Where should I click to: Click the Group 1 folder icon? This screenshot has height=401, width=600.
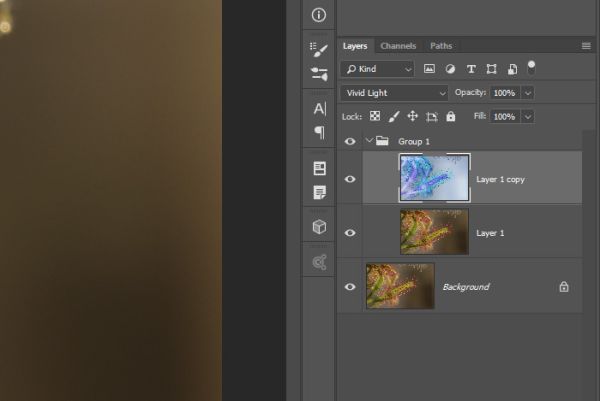coord(382,141)
